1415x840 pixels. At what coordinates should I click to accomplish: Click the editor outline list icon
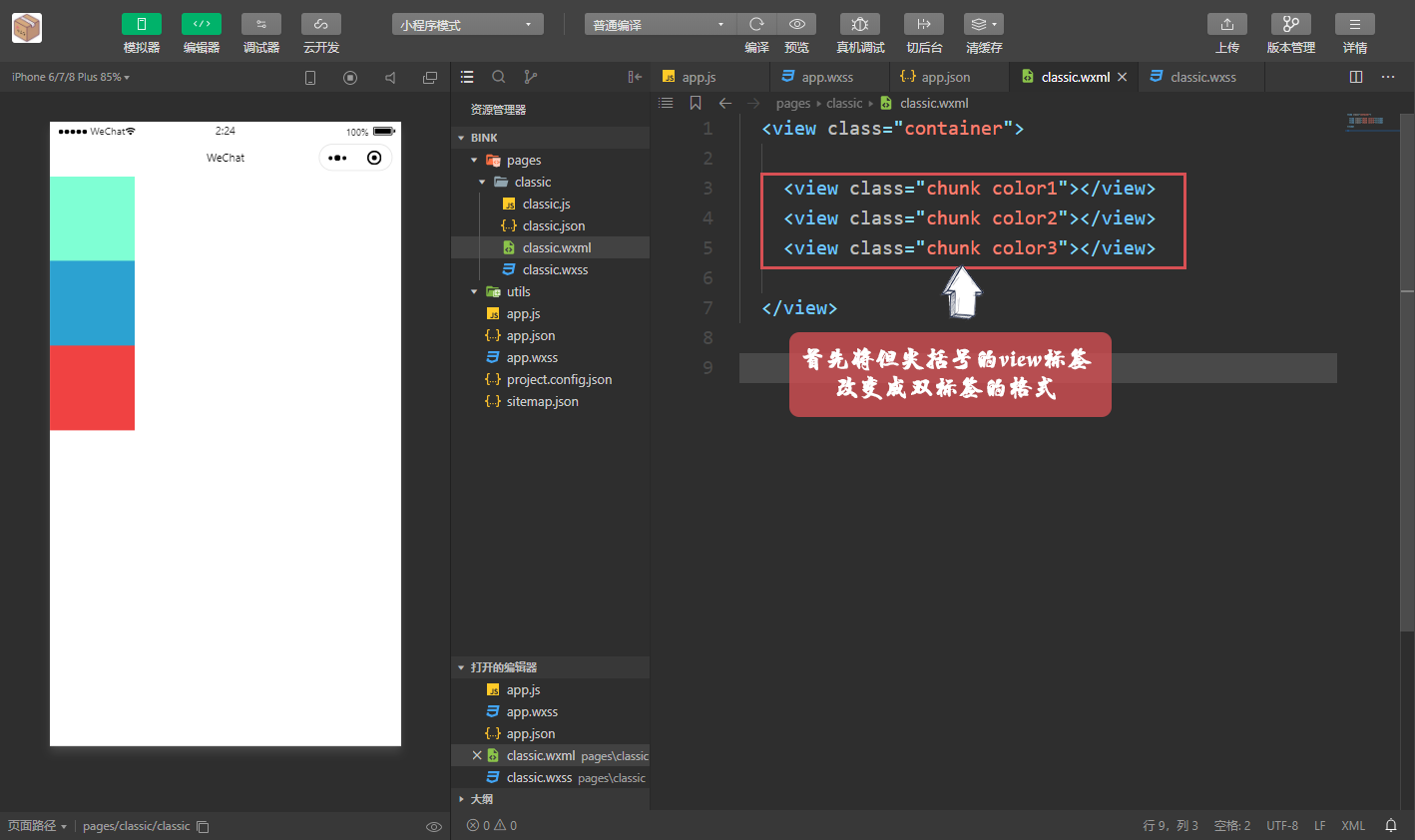(667, 103)
